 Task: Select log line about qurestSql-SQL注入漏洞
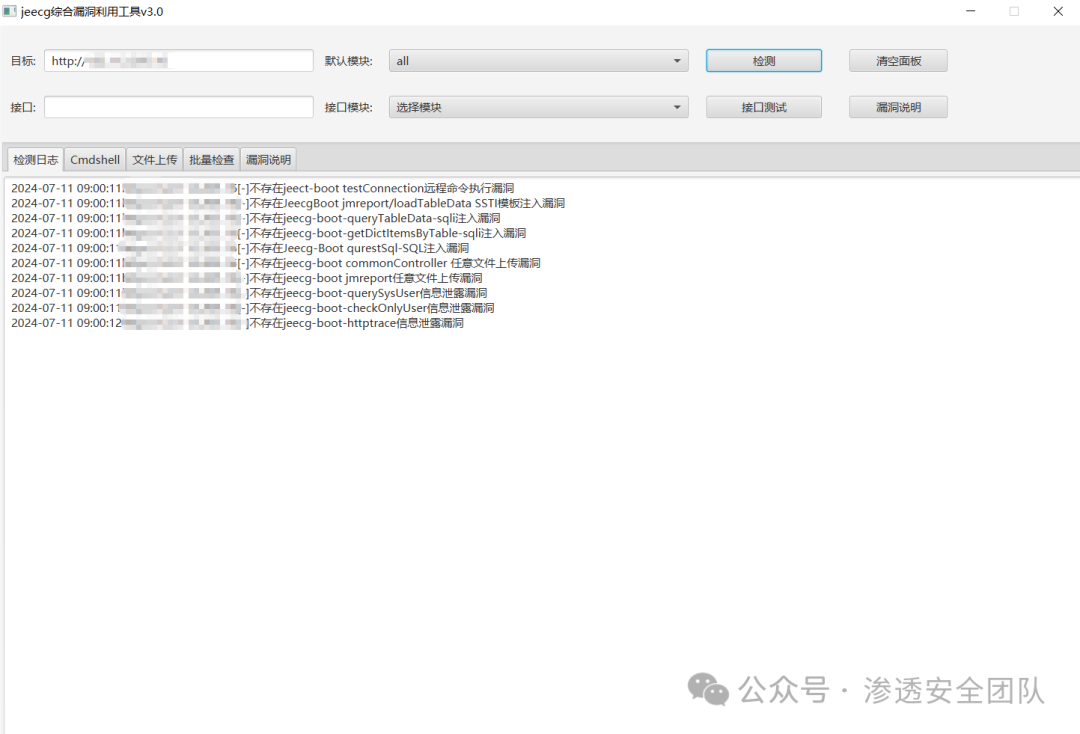pyautogui.click(x=240, y=248)
